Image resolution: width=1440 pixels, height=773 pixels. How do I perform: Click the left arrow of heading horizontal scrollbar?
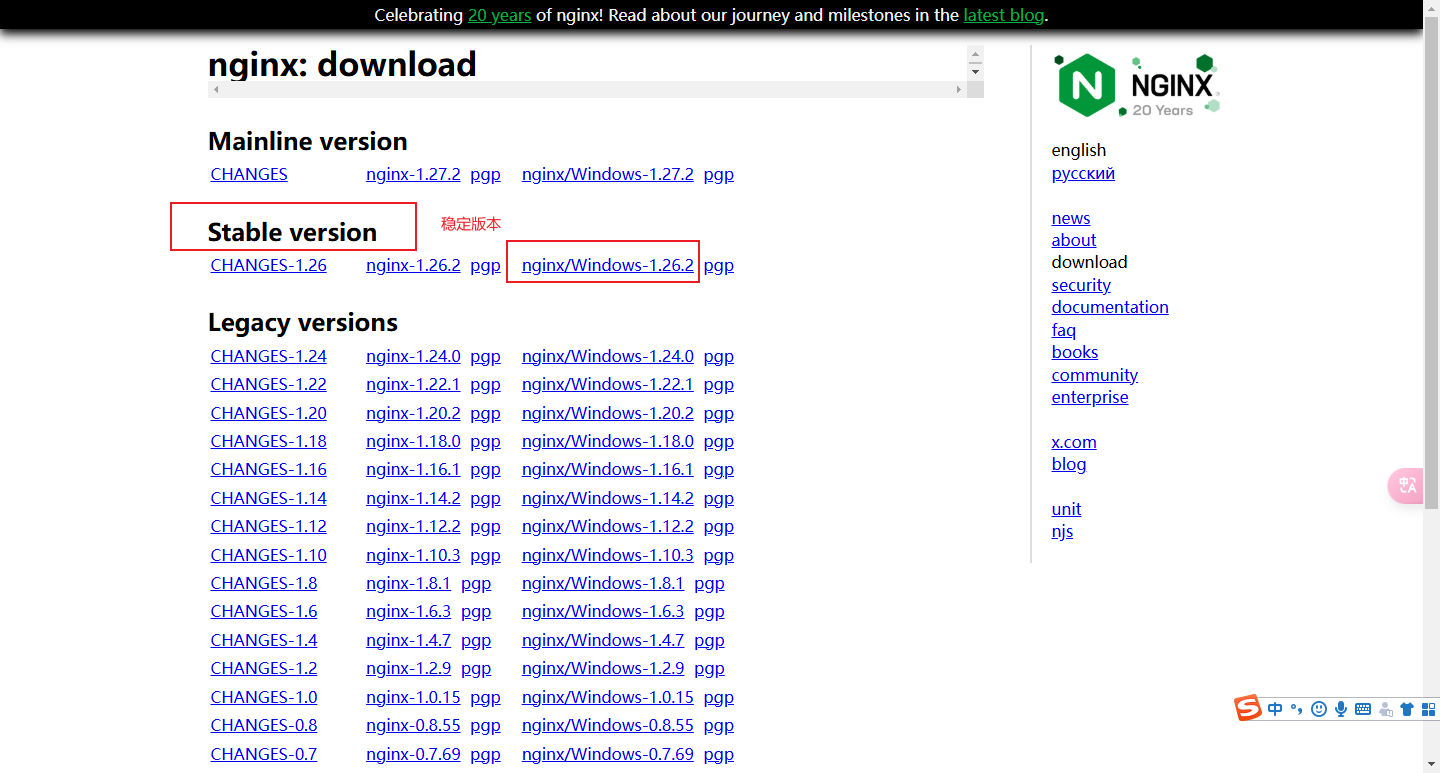click(x=216, y=89)
